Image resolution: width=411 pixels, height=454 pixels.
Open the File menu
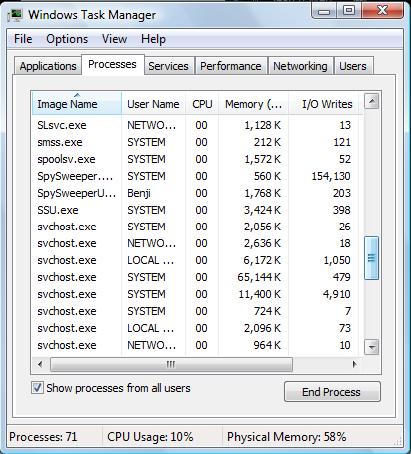pos(23,39)
